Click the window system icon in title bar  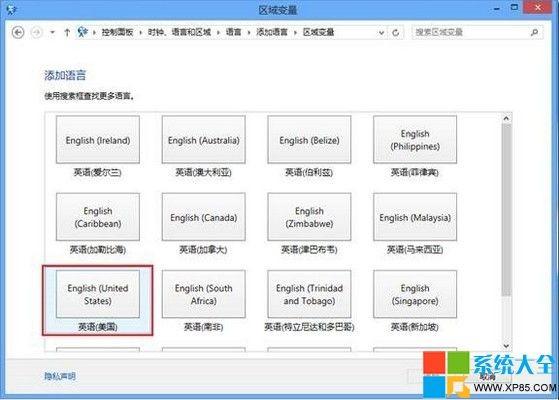pyautogui.click(x=11, y=9)
